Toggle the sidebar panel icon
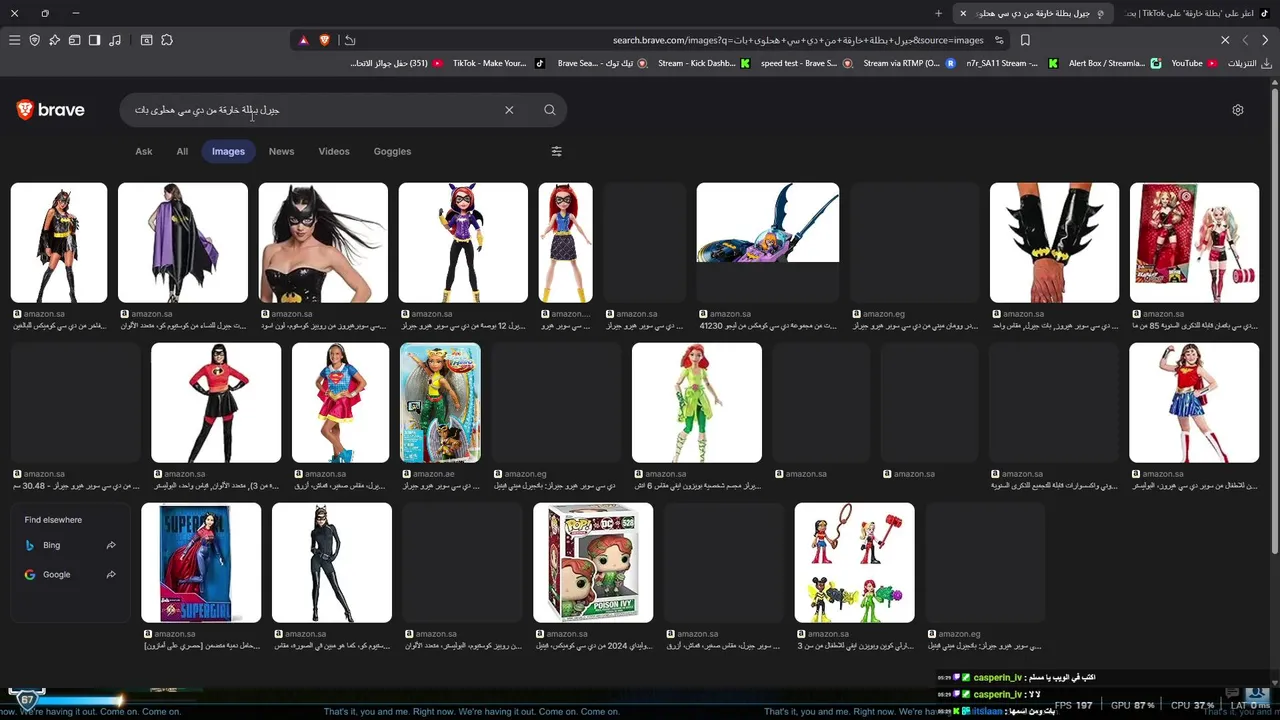 tap(94, 40)
